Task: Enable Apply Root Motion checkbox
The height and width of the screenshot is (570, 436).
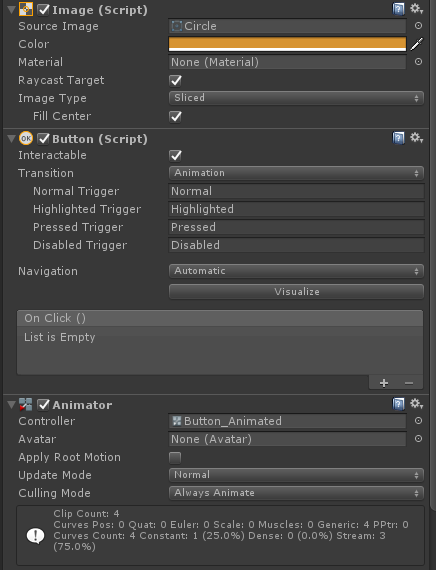Action: pyautogui.click(x=175, y=457)
